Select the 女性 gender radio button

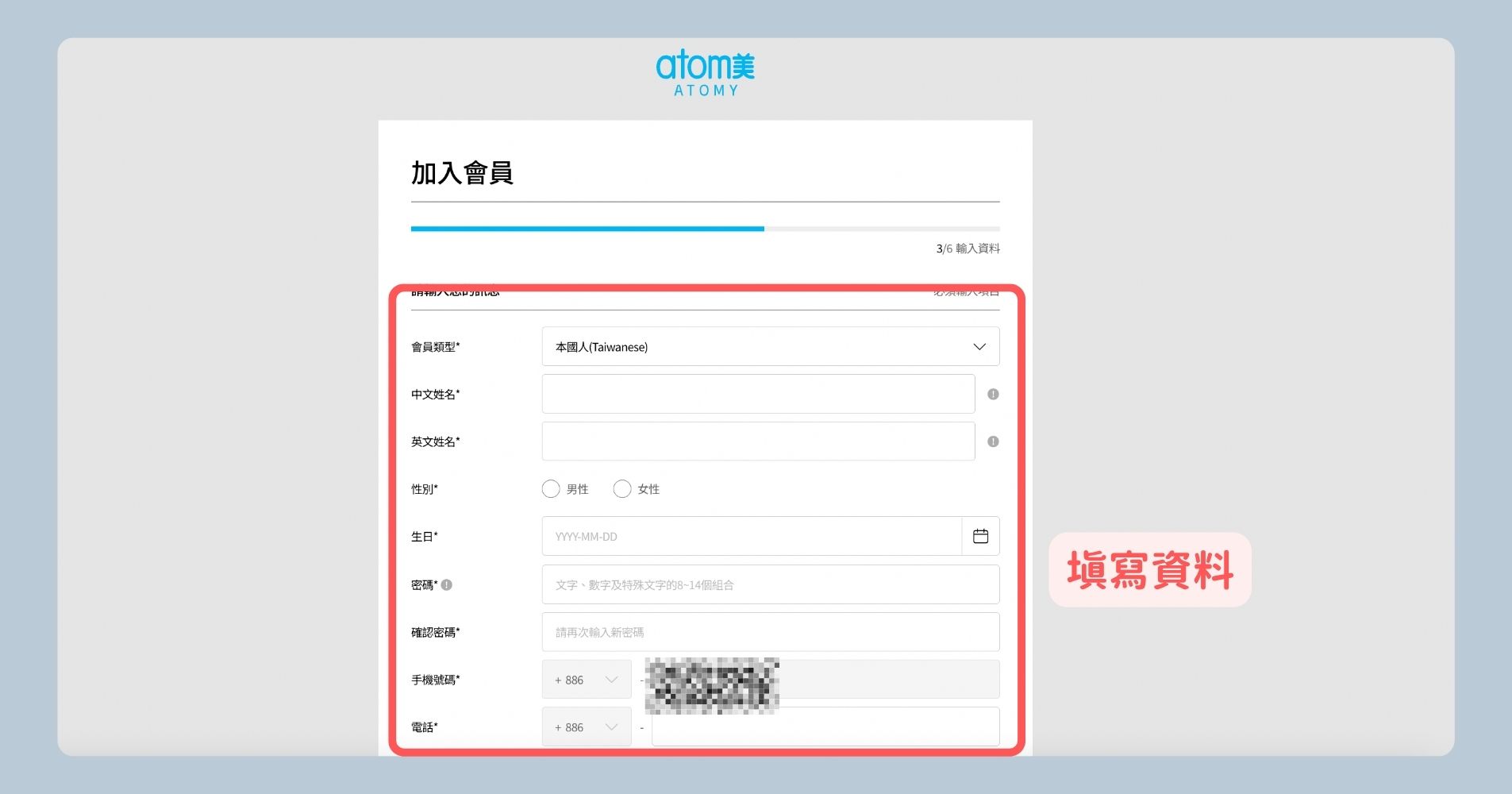(x=622, y=488)
